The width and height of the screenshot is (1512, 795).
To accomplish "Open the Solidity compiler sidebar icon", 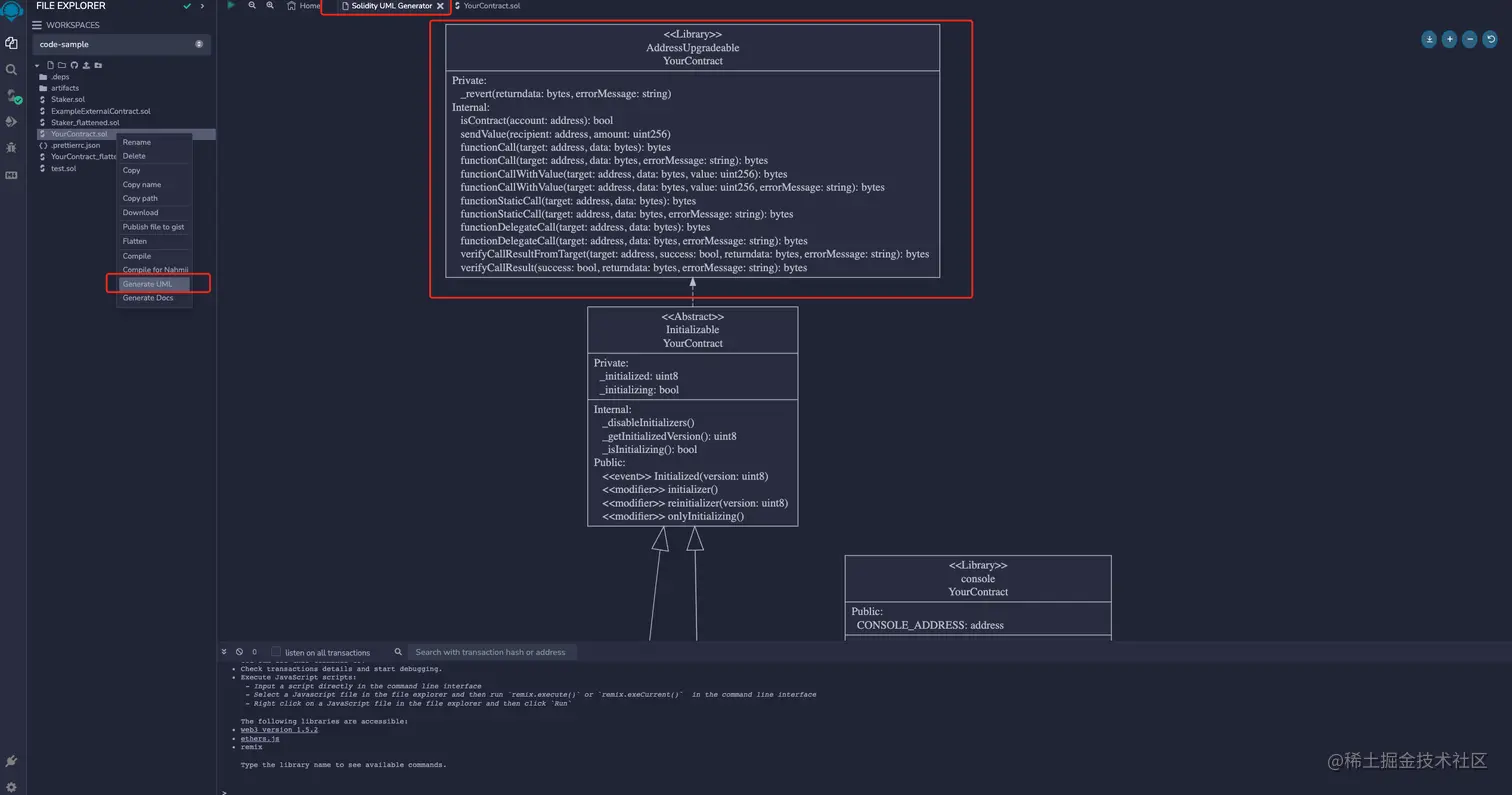I will (x=12, y=96).
